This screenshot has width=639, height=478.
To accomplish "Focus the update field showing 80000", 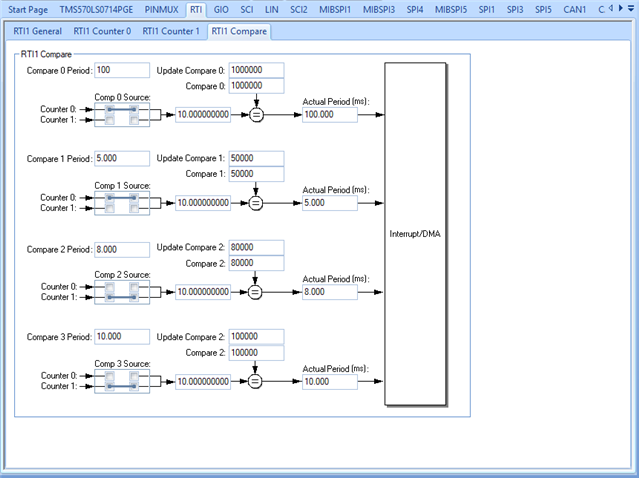I will (256, 248).
